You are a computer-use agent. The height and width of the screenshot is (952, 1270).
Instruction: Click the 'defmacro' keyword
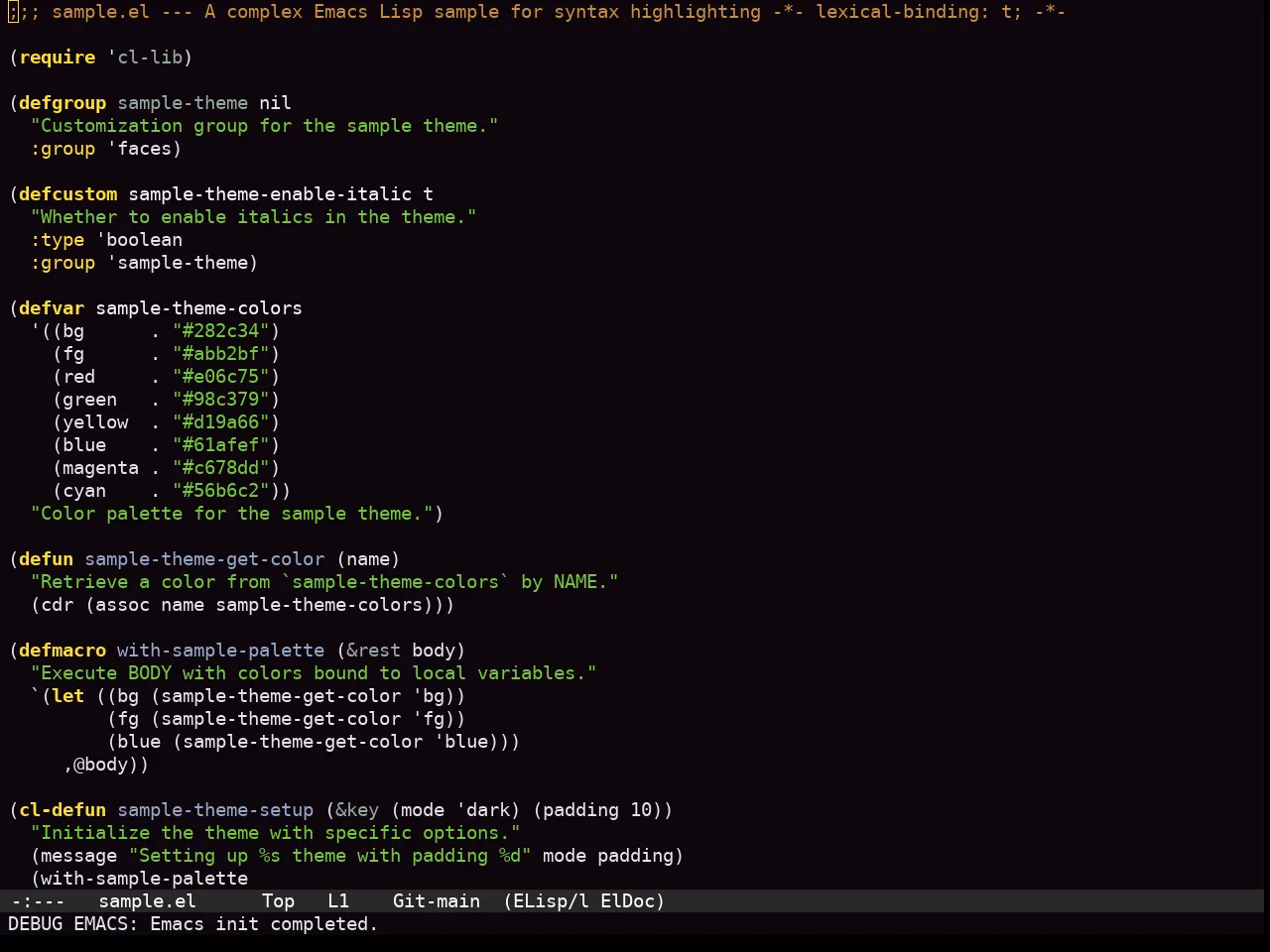pos(63,651)
